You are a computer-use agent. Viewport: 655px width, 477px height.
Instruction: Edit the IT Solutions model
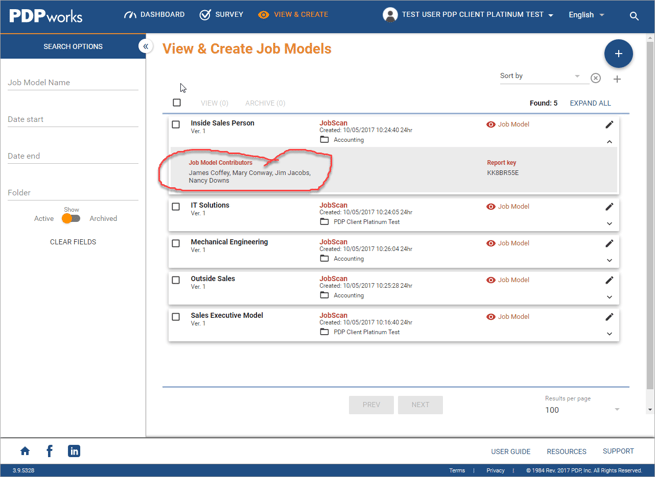pyautogui.click(x=609, y=206)
